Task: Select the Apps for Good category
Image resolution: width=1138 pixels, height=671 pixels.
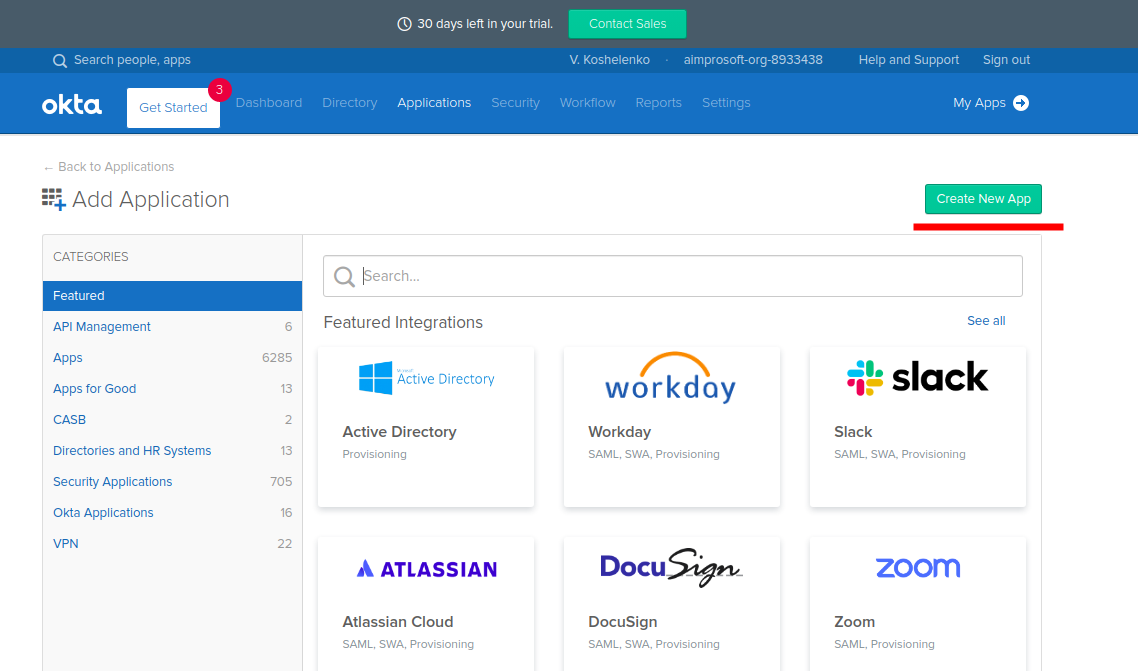Action: pos(172,389)
